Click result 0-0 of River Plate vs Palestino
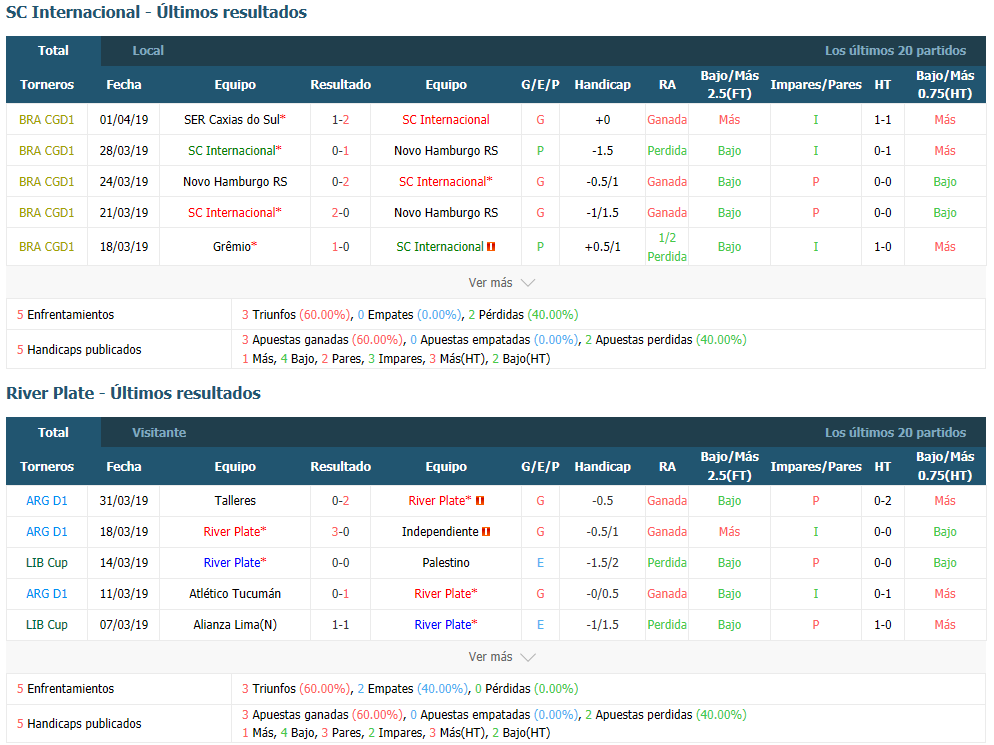Image resolution: width=994 pixels, height=745 pixels. tap(340, 563)
